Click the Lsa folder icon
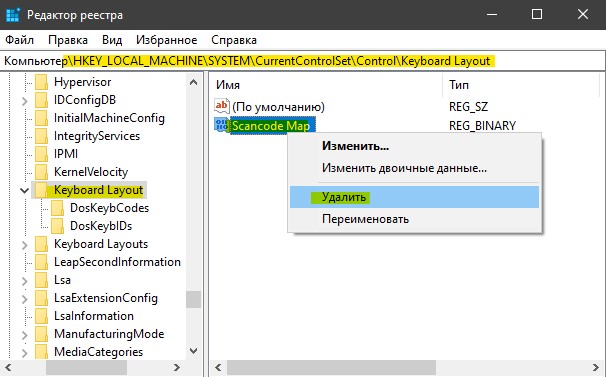 tap(41, 280)
